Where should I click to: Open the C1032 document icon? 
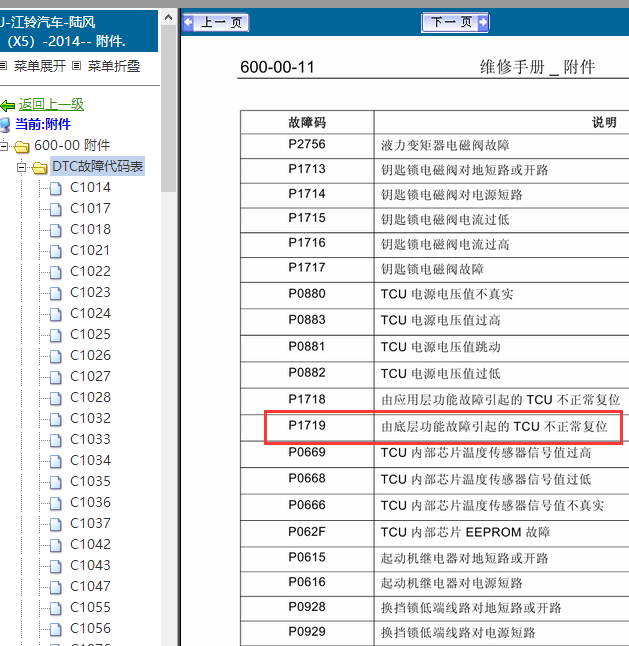click(56, 419)
